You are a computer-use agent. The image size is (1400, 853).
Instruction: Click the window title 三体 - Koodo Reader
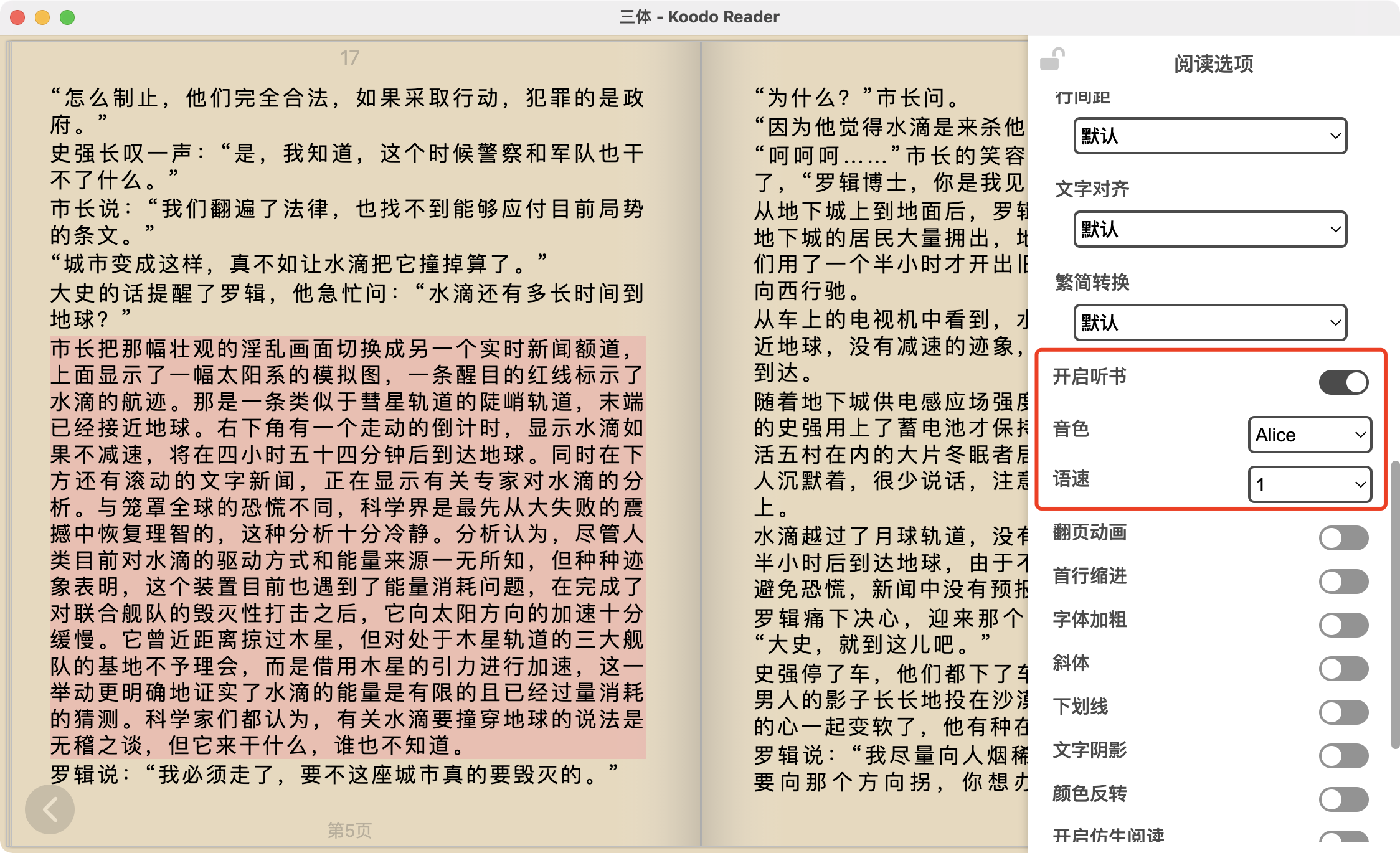click(699, 17)
